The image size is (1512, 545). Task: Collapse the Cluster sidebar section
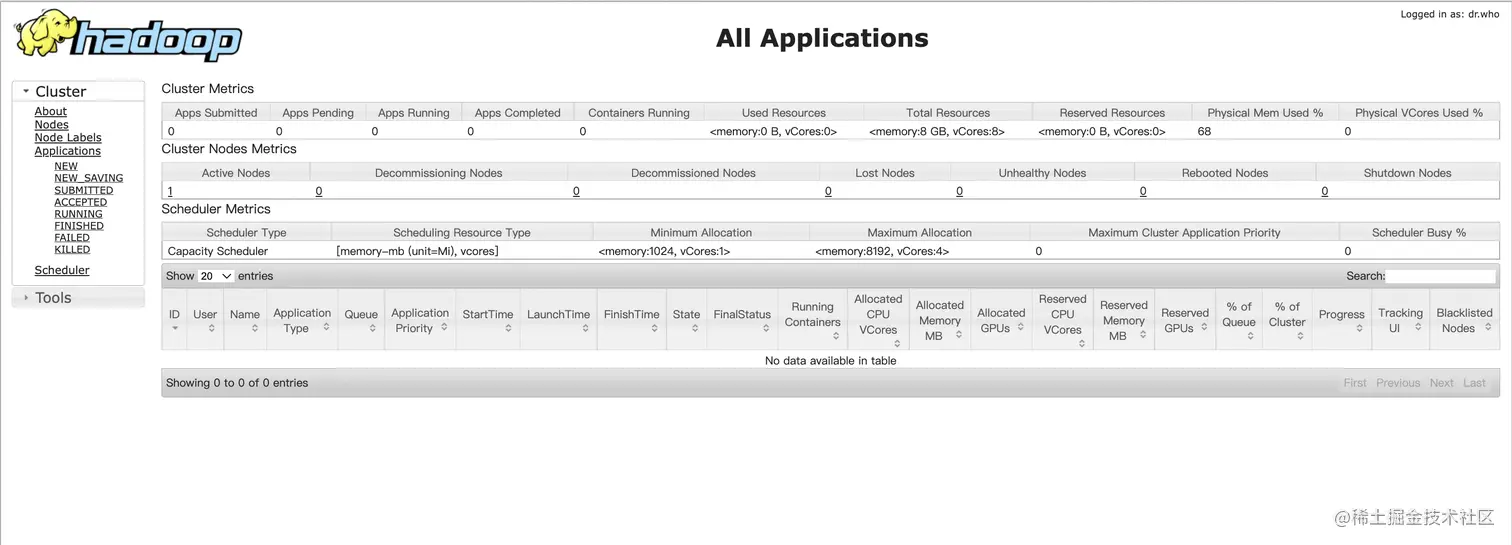coord(78,91)
